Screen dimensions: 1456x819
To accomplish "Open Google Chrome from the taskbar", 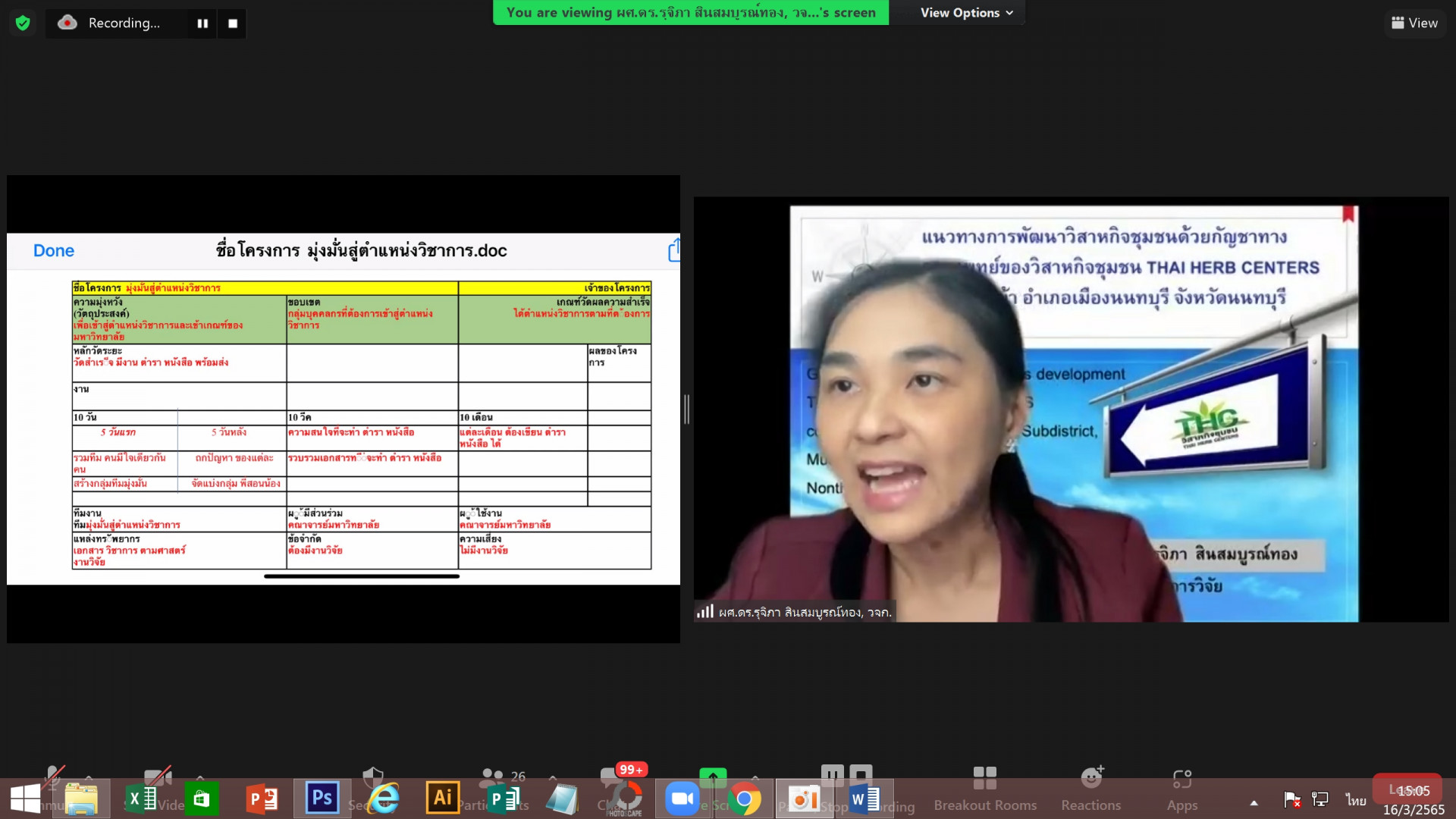I will 744,799.
